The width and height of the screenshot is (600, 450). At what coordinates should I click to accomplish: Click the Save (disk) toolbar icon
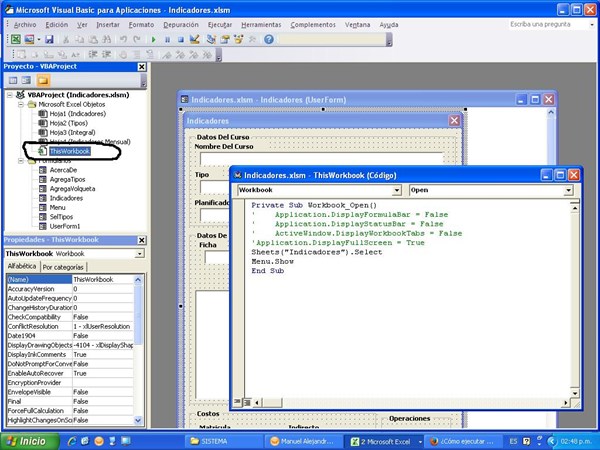[x=49, y=39]
